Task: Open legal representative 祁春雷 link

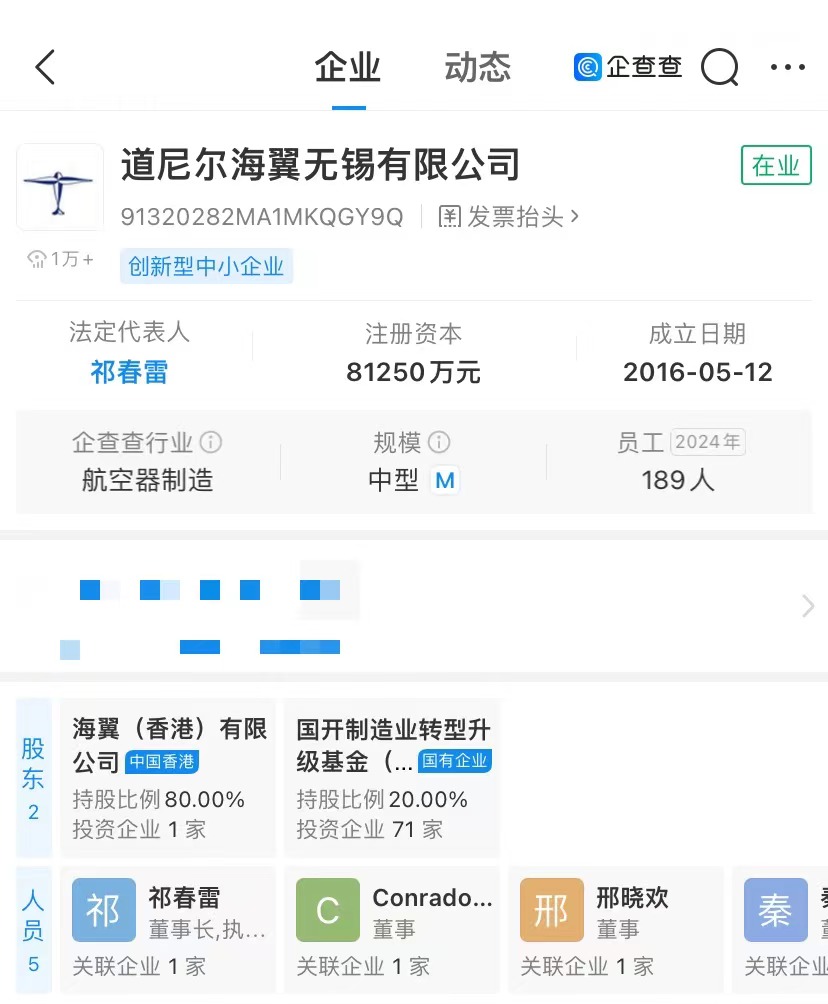Action: coord(129,372)
